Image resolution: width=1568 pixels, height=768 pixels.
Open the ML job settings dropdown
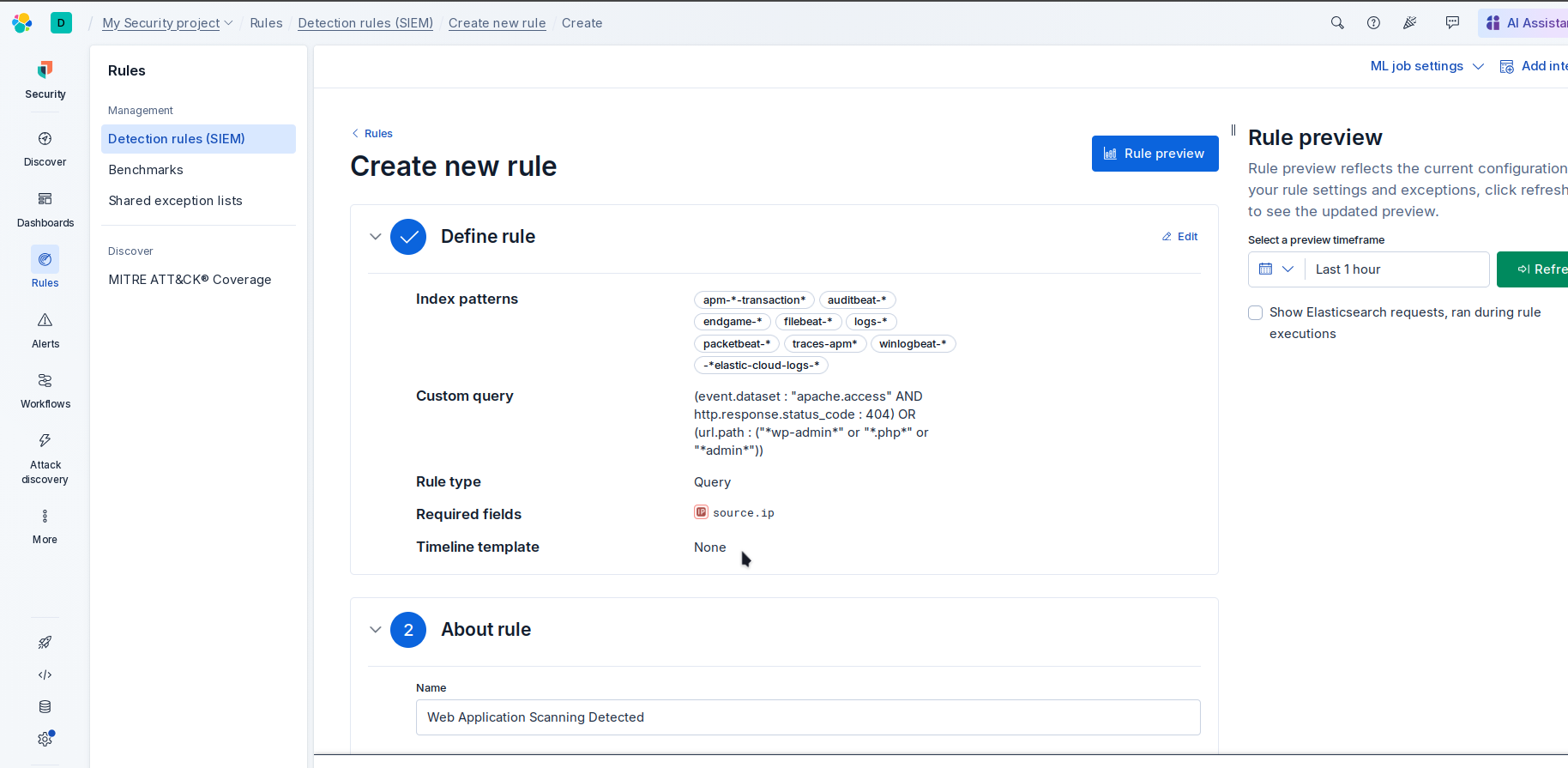tap(1426, 66)
